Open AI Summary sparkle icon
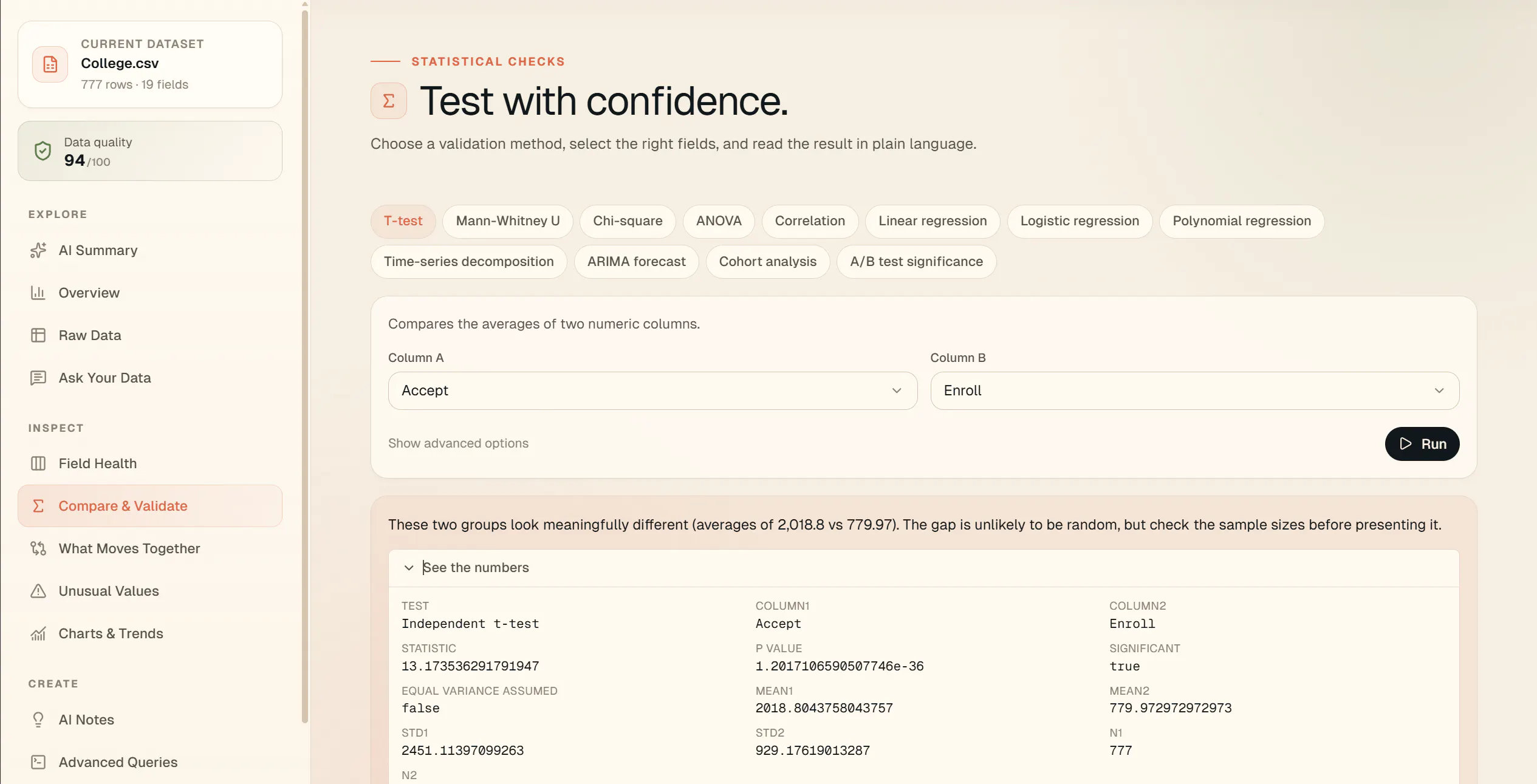Image resolution: width=1537 pixels, height=784 pixels. [38, 250]
